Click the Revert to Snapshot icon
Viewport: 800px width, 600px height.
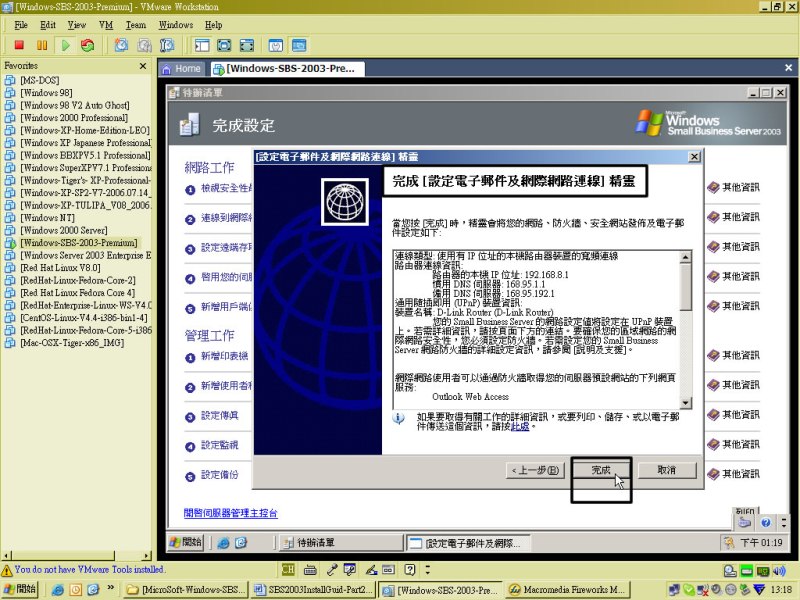click(144, 45)
